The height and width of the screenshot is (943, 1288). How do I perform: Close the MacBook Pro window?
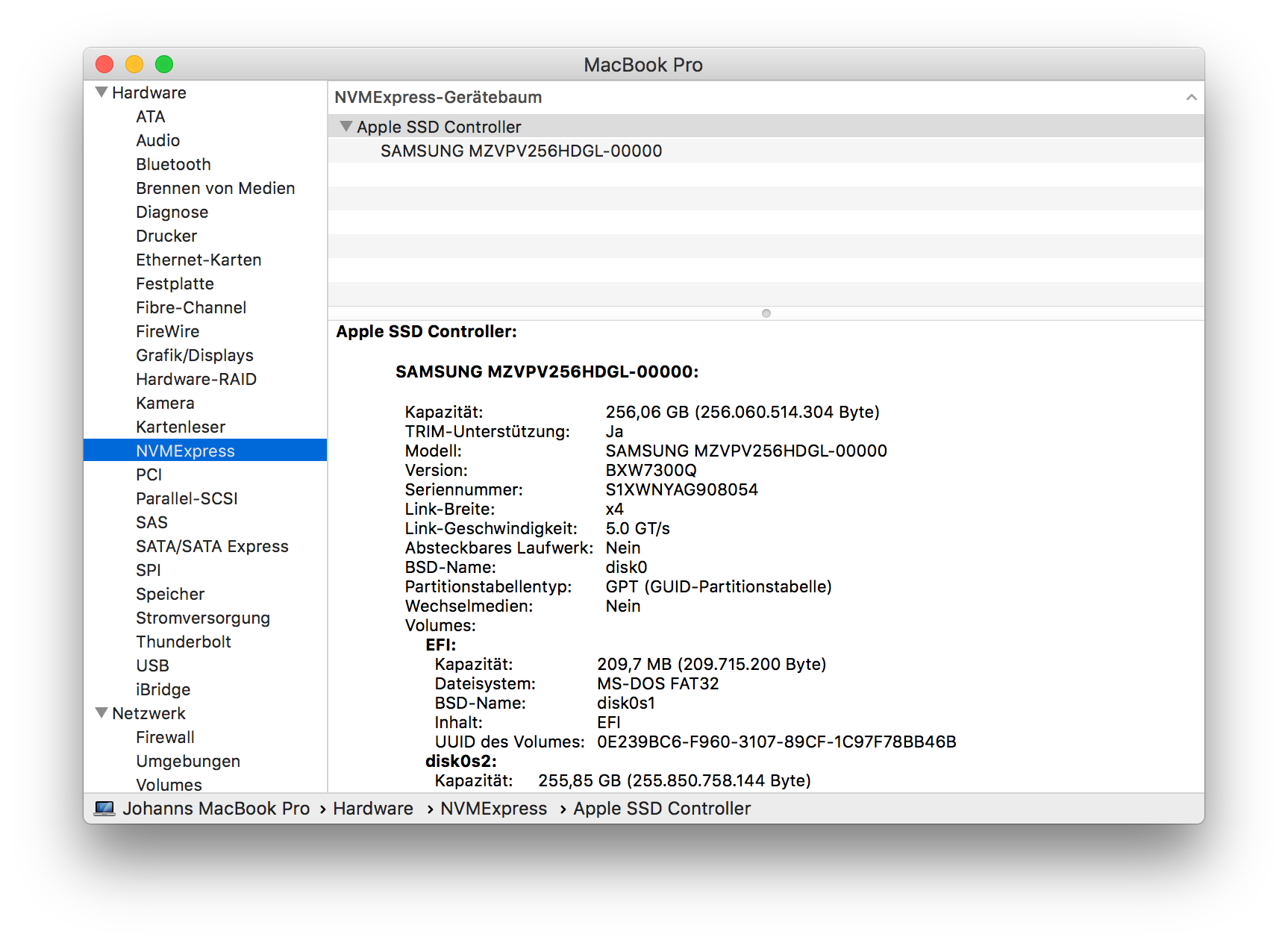104,64
